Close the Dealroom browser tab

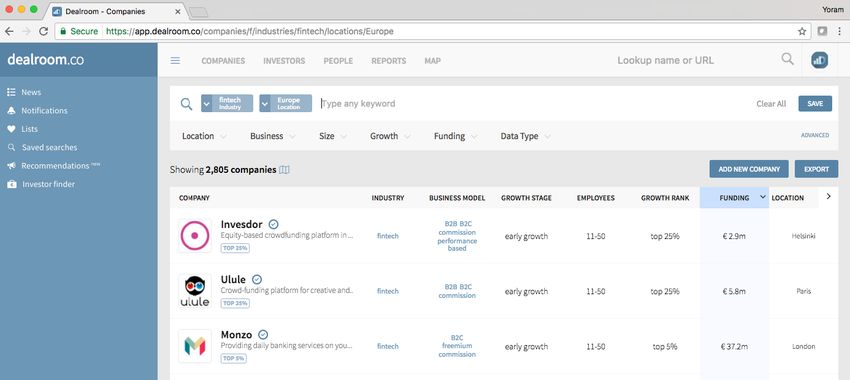(x=178, y=11)
